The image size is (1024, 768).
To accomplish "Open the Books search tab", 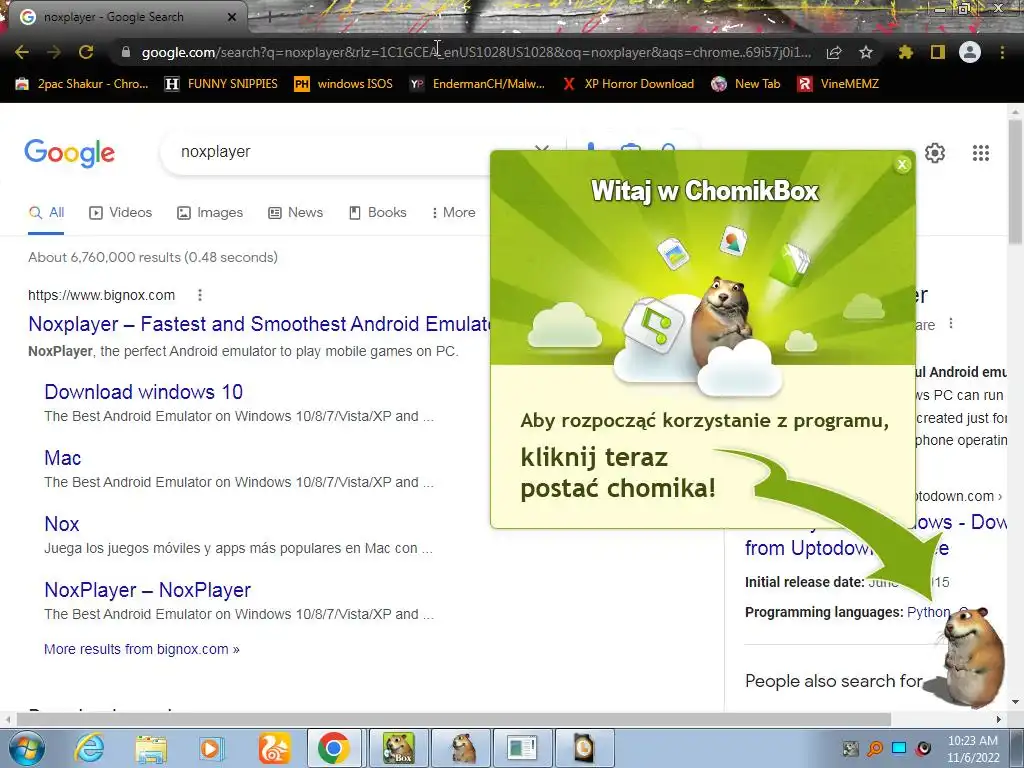I will point(377,212).
